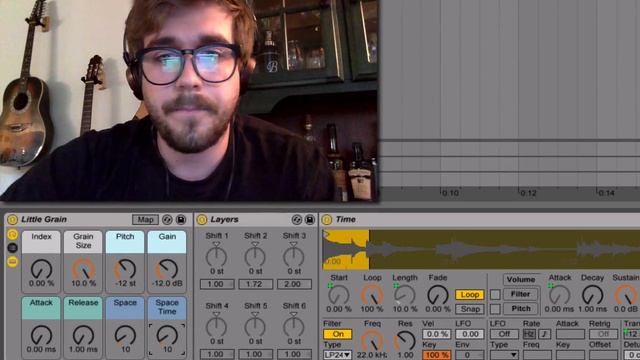The width and height of the screenshot is (640, 360).
Task: Click the filter LFO amount 0.00 field
Action: pos(469,334)
